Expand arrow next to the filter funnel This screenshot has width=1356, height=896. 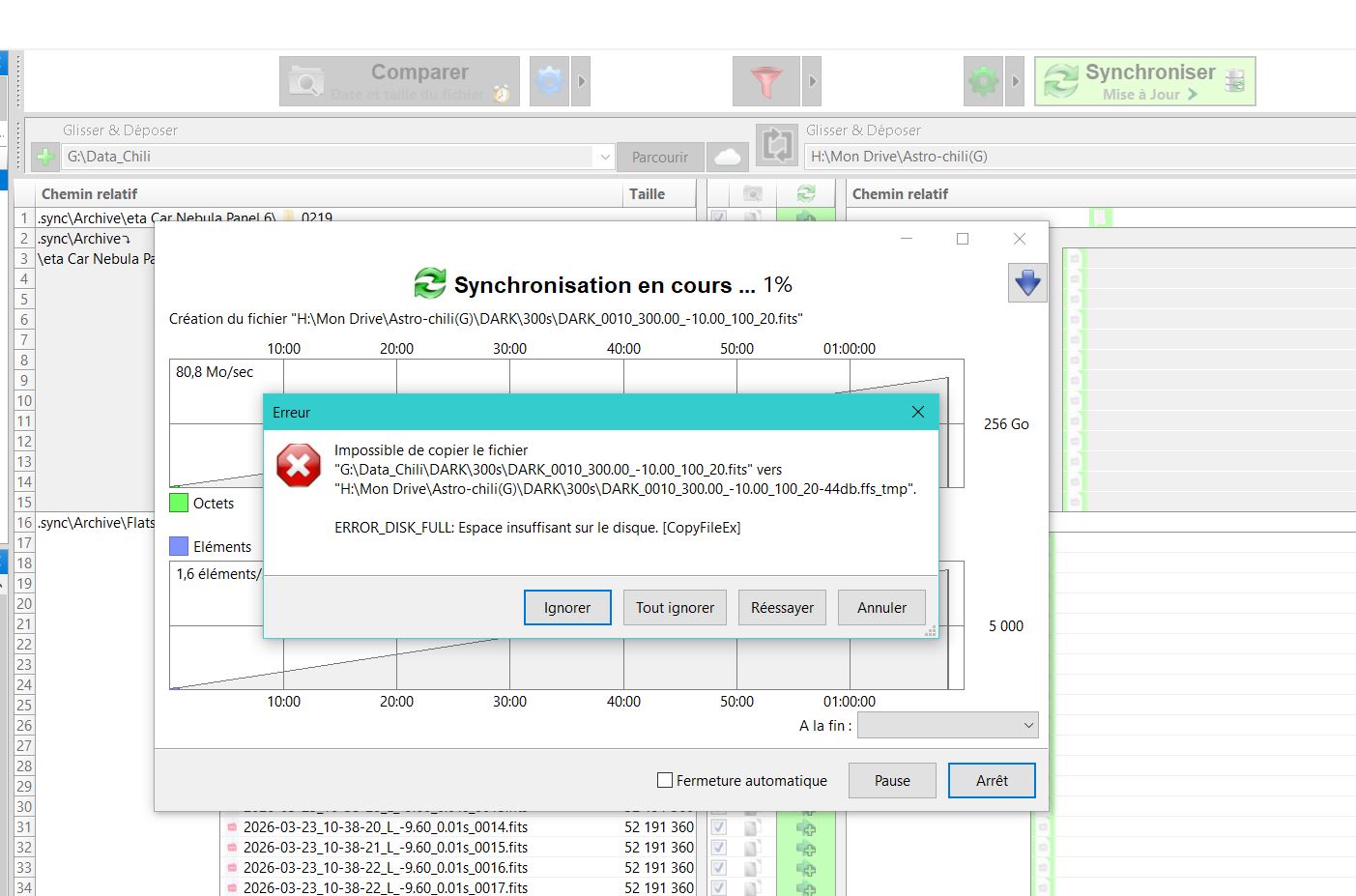pos(812,81)
